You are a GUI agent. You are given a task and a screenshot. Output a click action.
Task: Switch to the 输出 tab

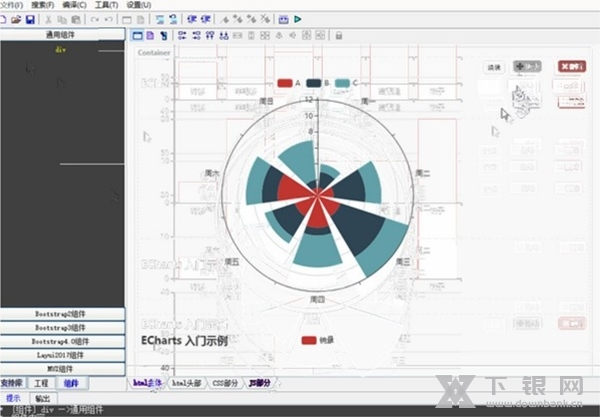coord(43,398)
